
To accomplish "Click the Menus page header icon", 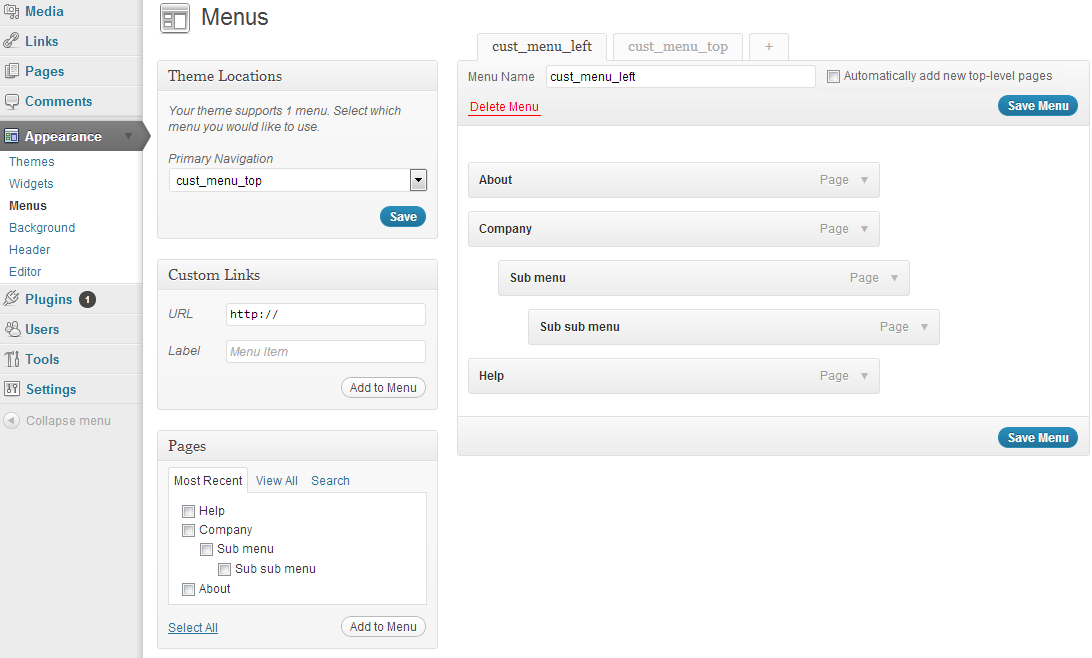I will pos(175,18).
